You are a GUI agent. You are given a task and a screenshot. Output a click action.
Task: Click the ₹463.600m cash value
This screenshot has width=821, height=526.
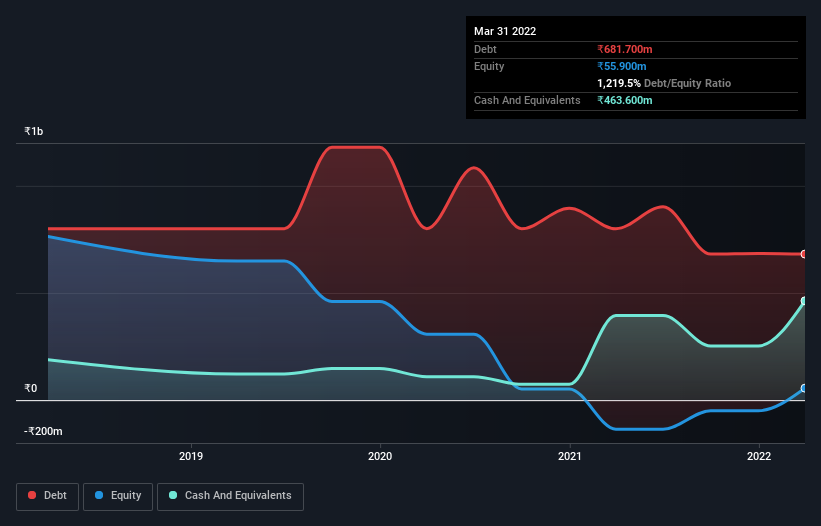625,100
